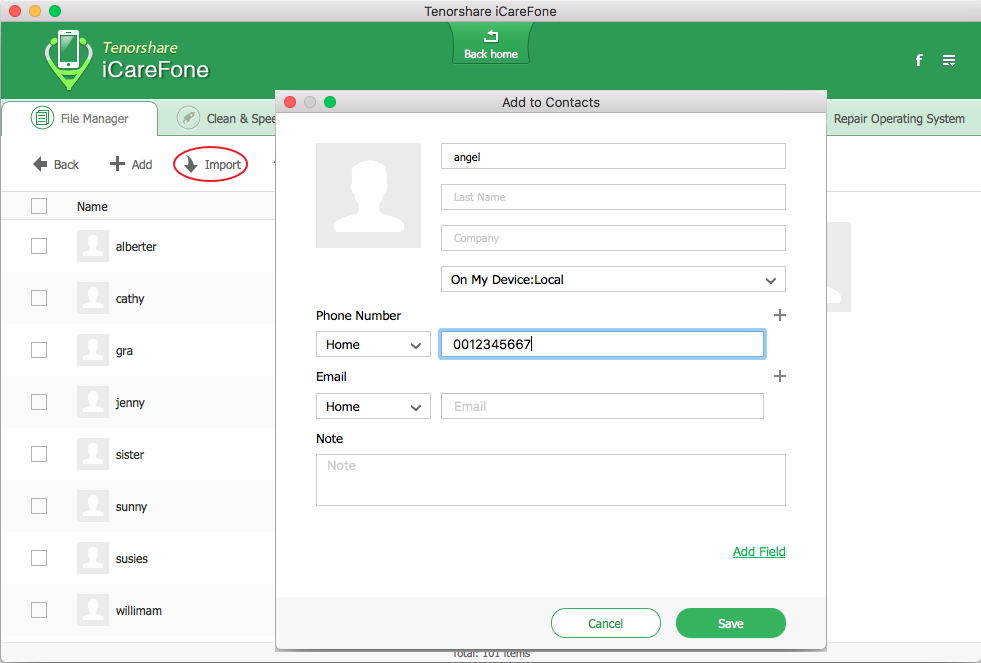Click the first name field containing angel

pos(613,156)
